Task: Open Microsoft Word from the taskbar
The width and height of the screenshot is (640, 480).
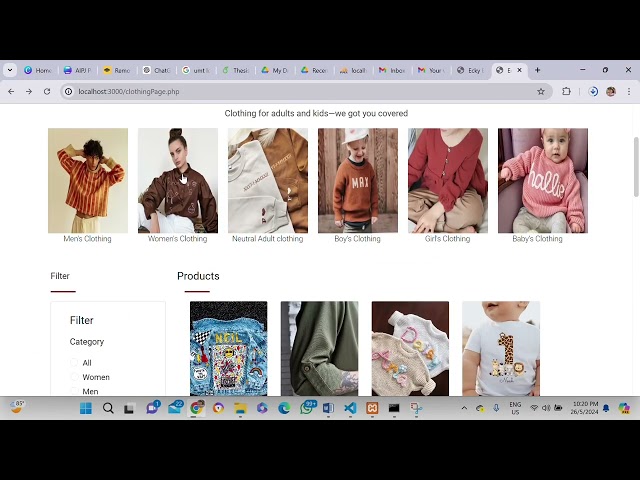Action: tap(328, 408)
